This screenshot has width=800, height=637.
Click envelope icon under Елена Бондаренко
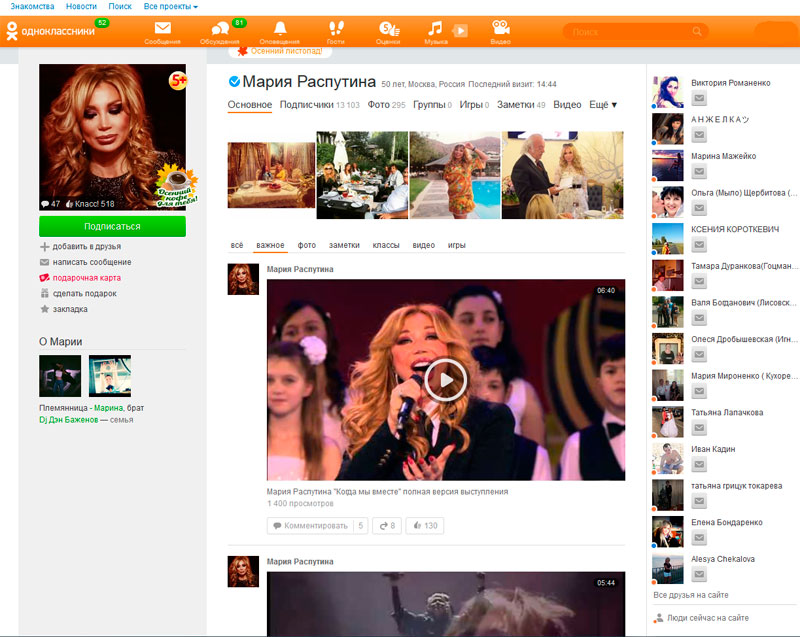point(699,538)
